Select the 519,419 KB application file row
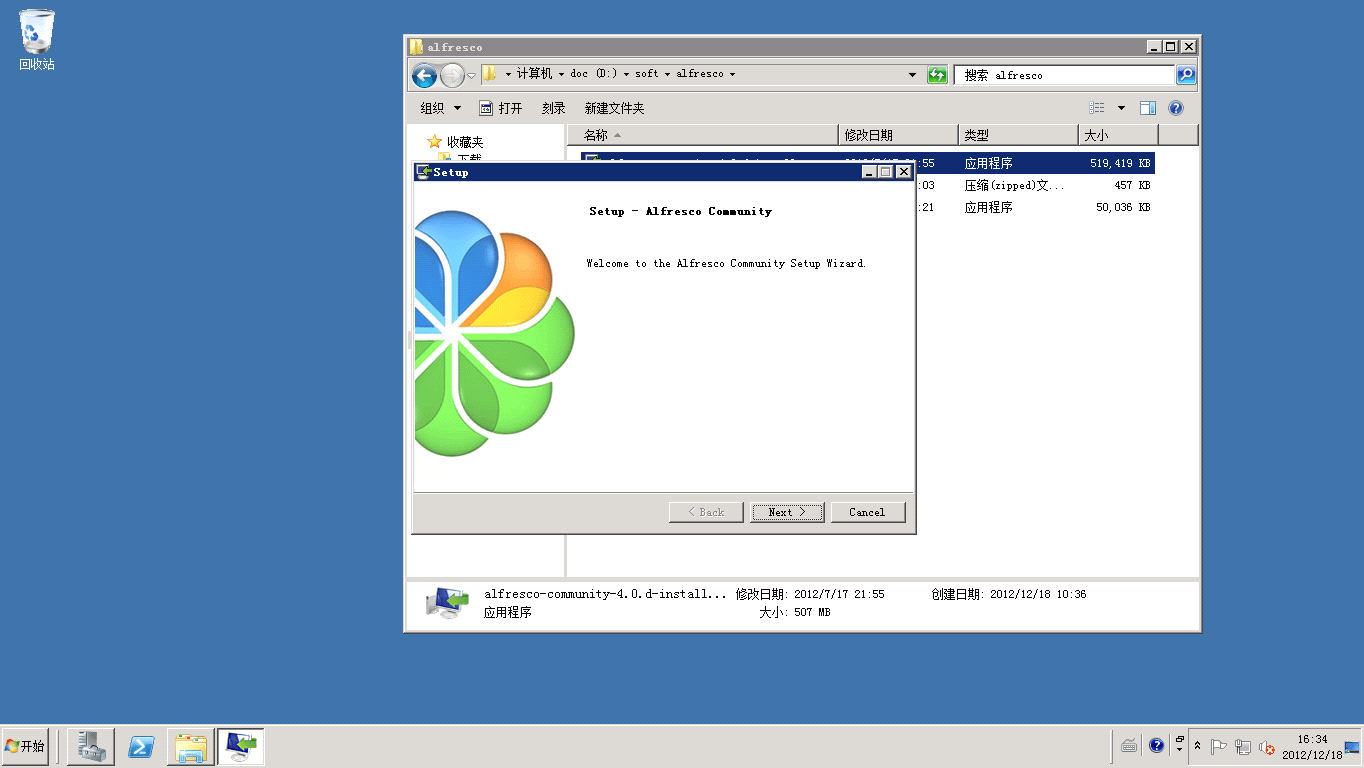Screen dimensions: 1364x768 (1035, 163)
